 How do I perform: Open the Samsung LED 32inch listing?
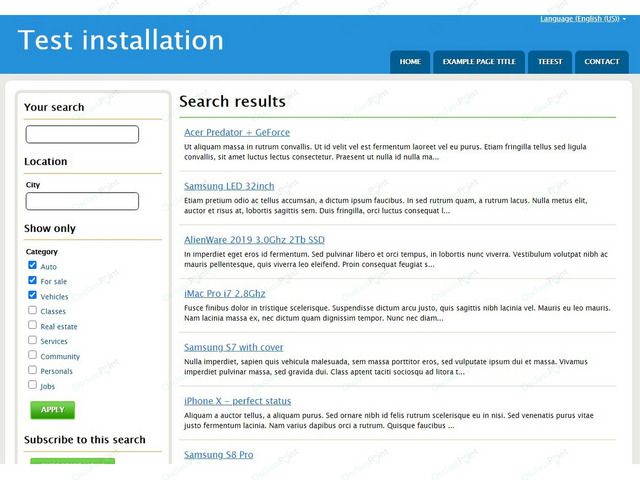point(229,186)
